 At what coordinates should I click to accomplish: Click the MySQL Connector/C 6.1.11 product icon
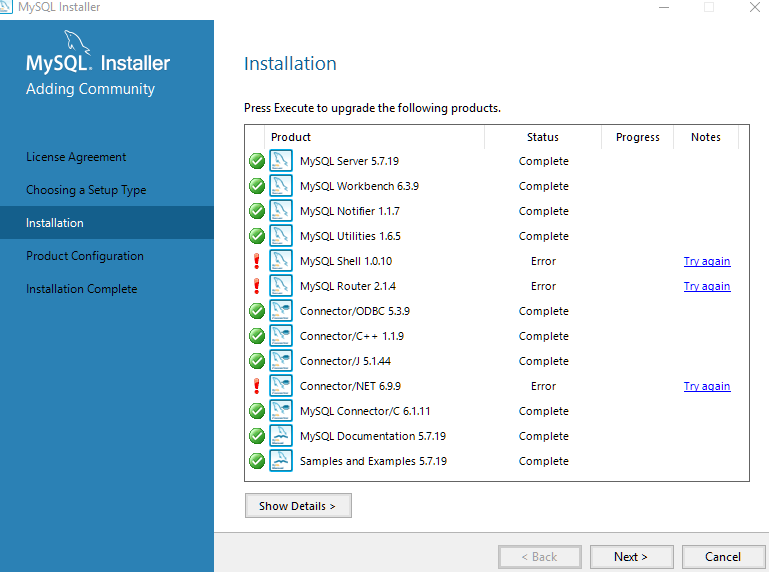click(x=281, y=411)
